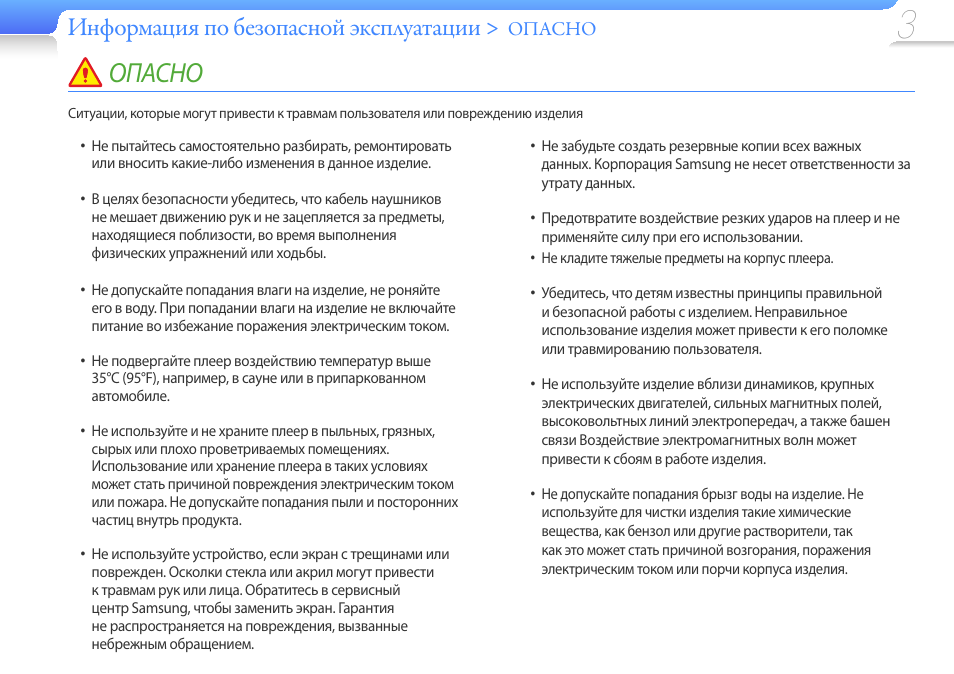The height and width of the screenshot is (674, 954).
Task: Click the red warning triangle icon
Action: pos(85,72)
